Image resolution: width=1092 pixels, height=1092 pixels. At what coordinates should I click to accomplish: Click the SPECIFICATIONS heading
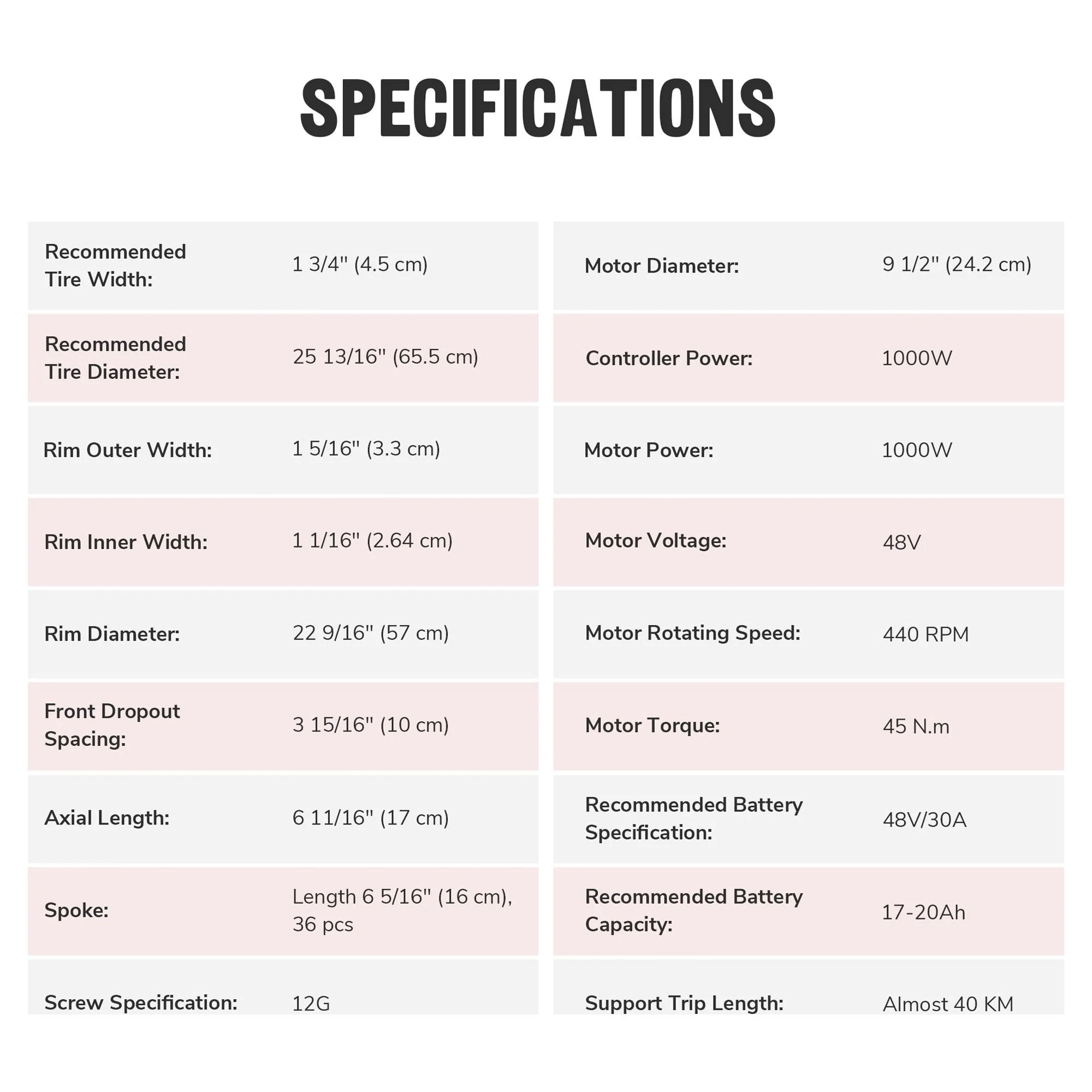point(537,108)
